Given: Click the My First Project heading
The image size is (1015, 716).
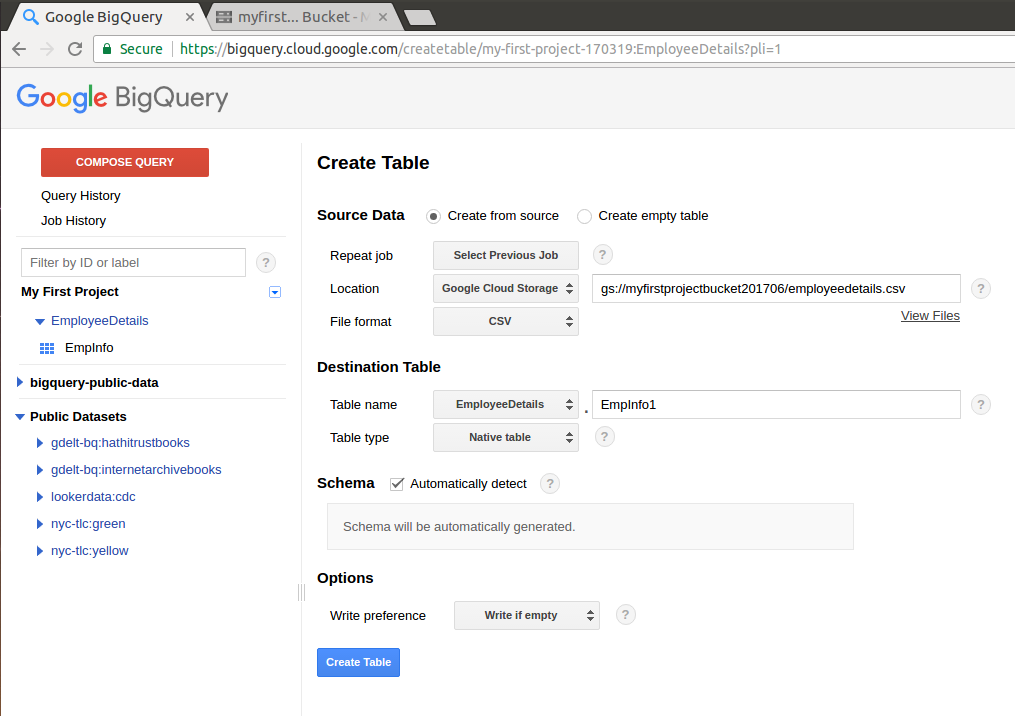Looking at the screenshot, I should click(x=70, y=292).
